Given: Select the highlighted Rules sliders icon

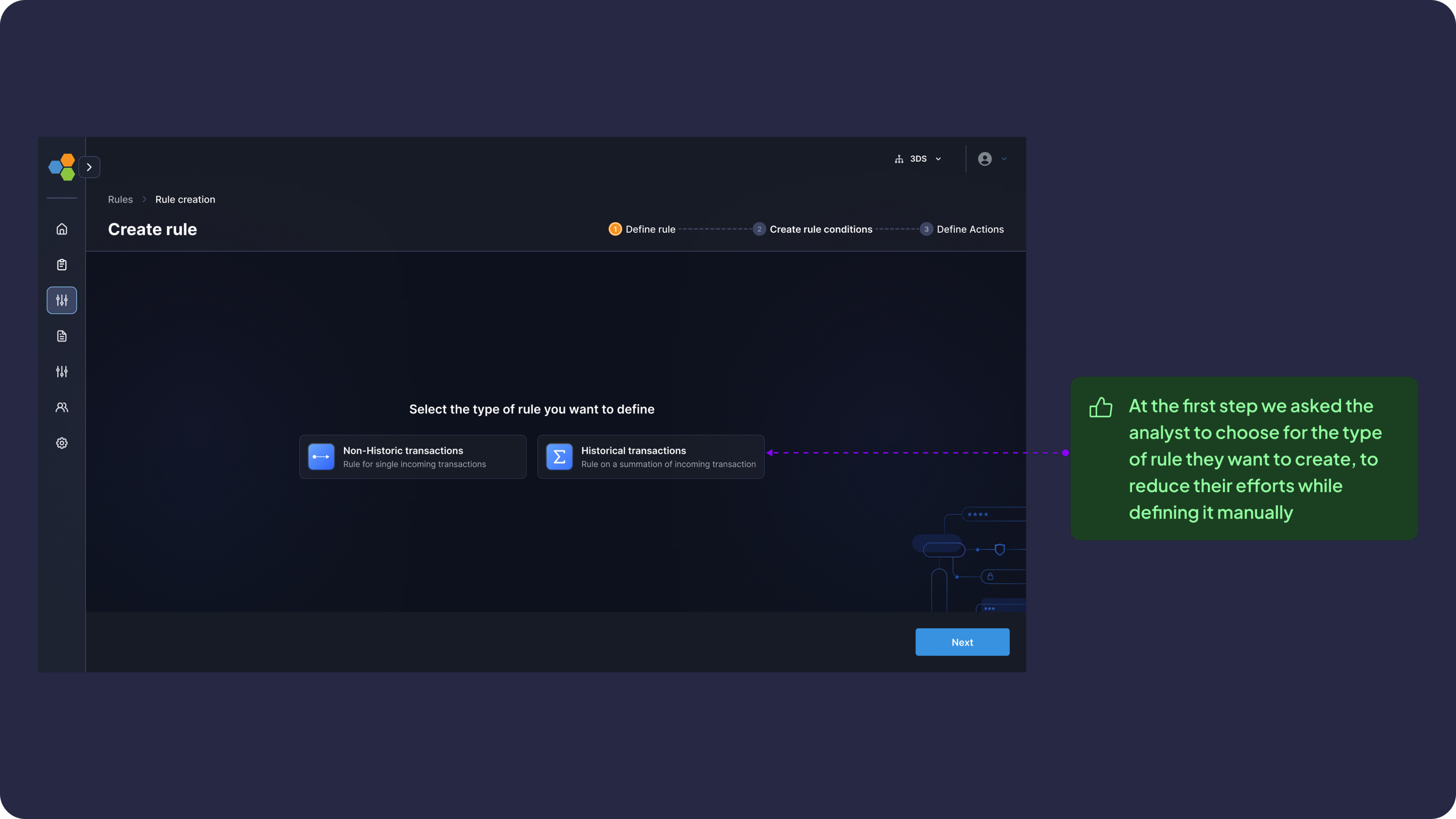Looking at the screenshot, I should point(61,300).
